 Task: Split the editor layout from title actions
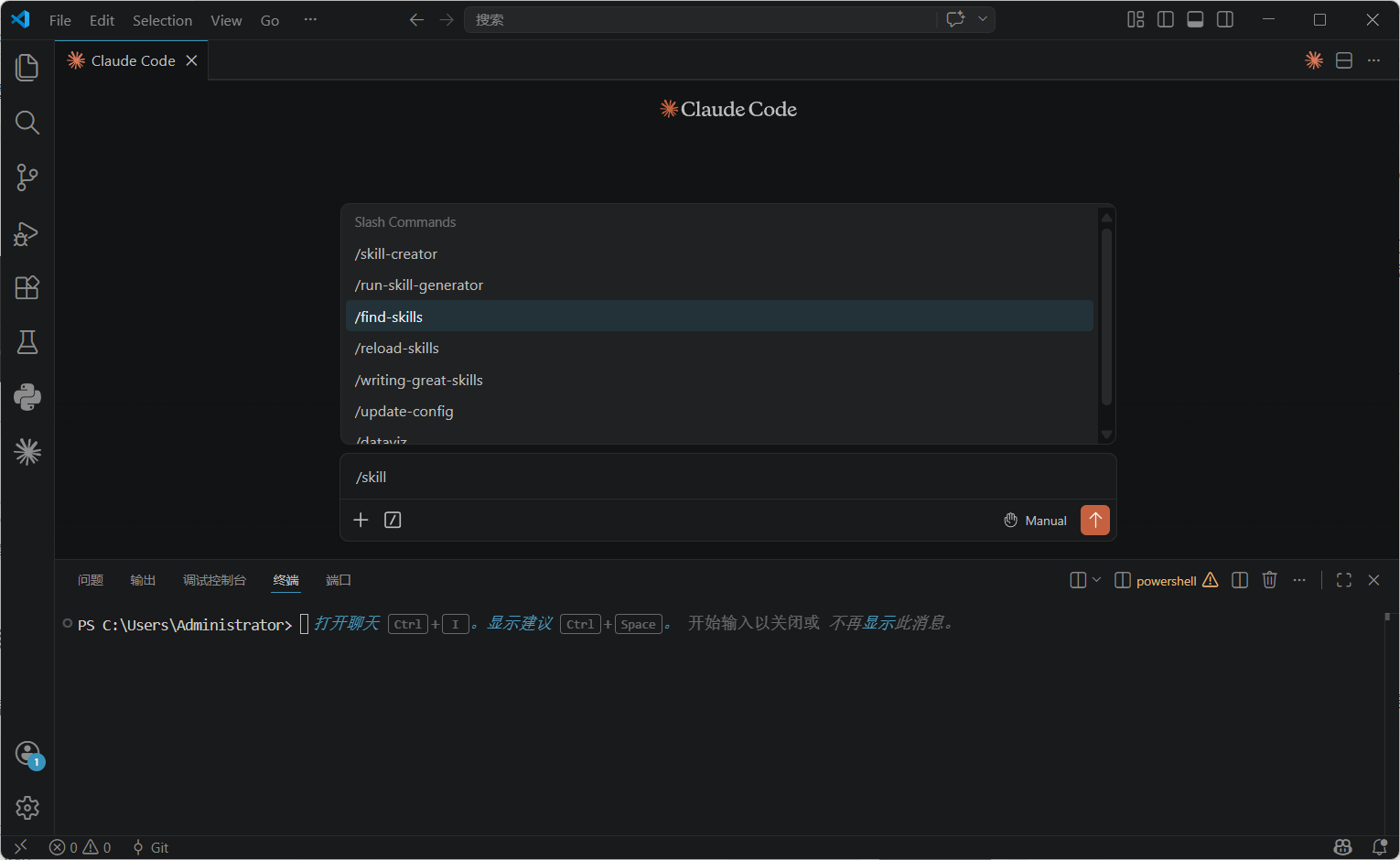pos(1344,60)
